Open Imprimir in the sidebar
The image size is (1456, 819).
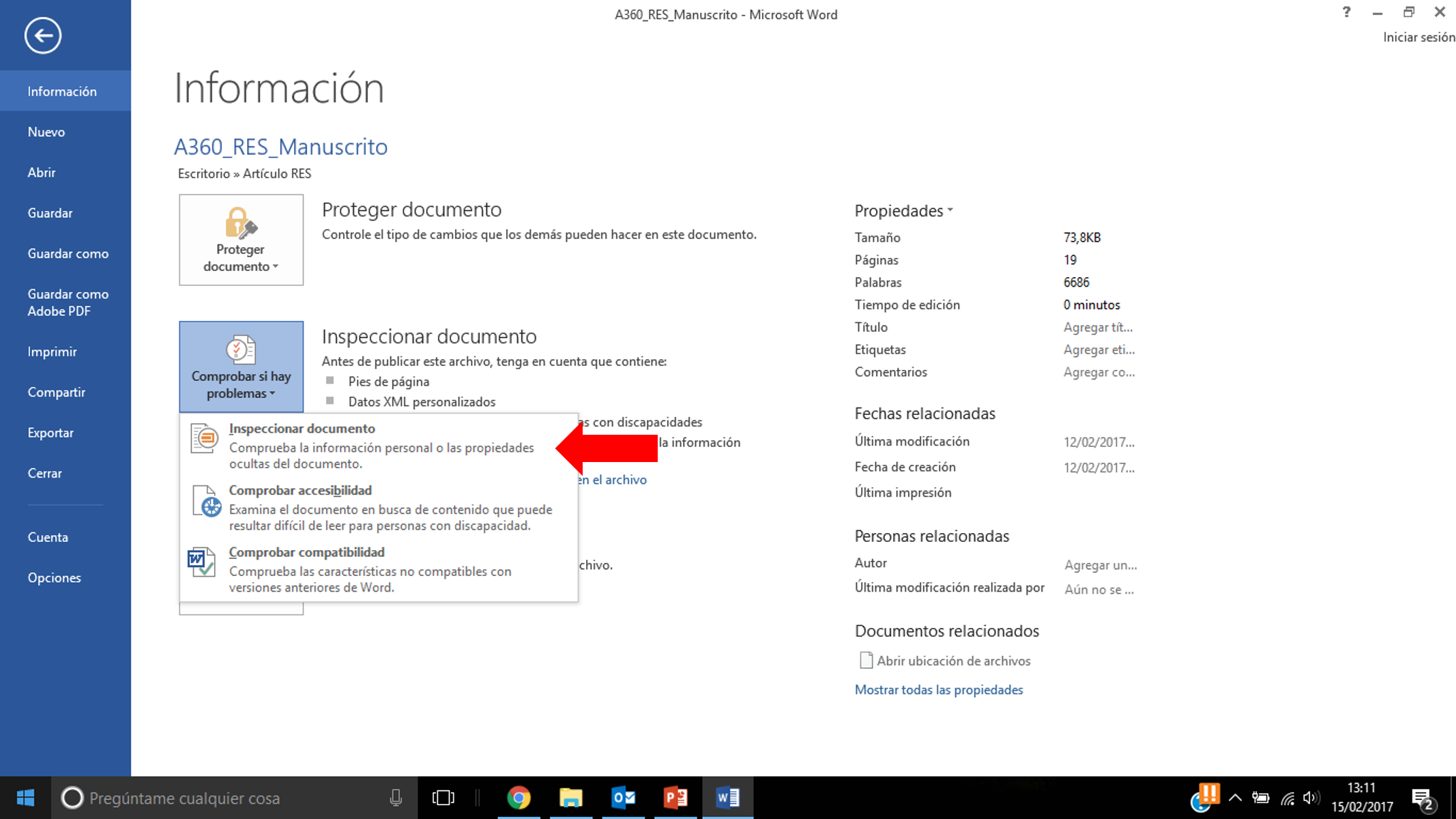(x=65, y=351)
